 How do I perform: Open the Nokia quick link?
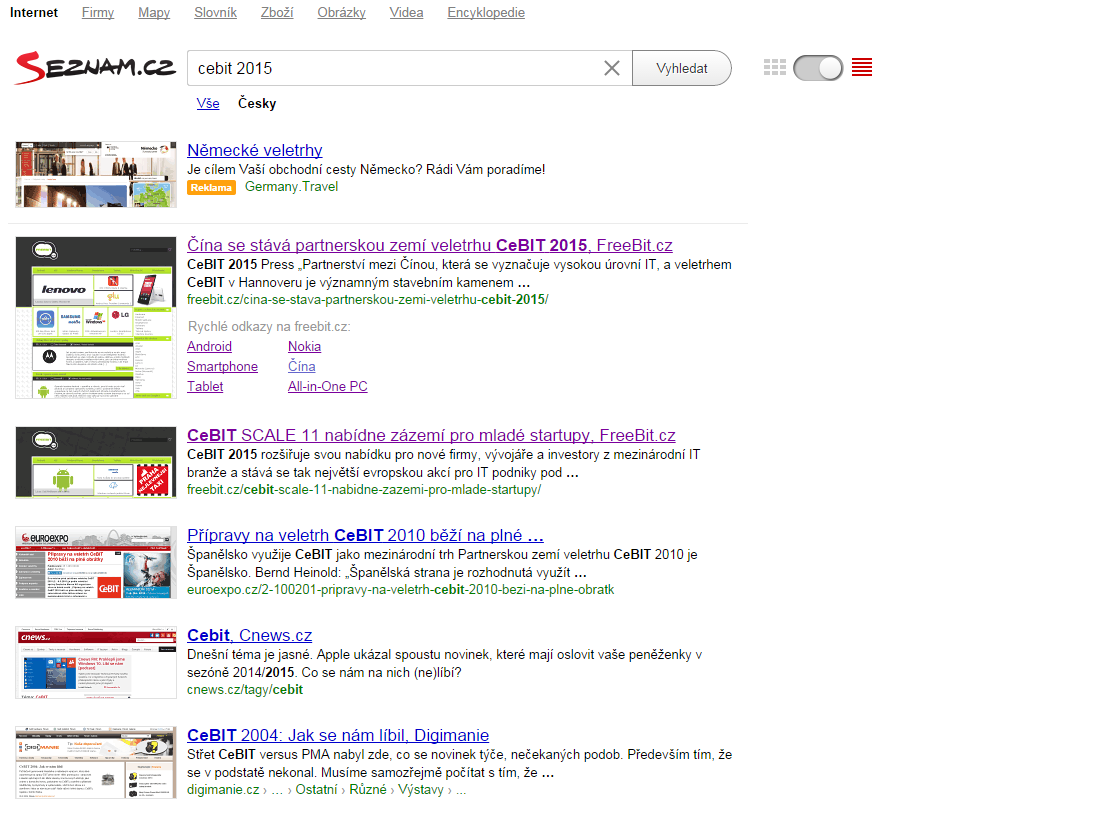pyautogui.click(x=304, y=346)
